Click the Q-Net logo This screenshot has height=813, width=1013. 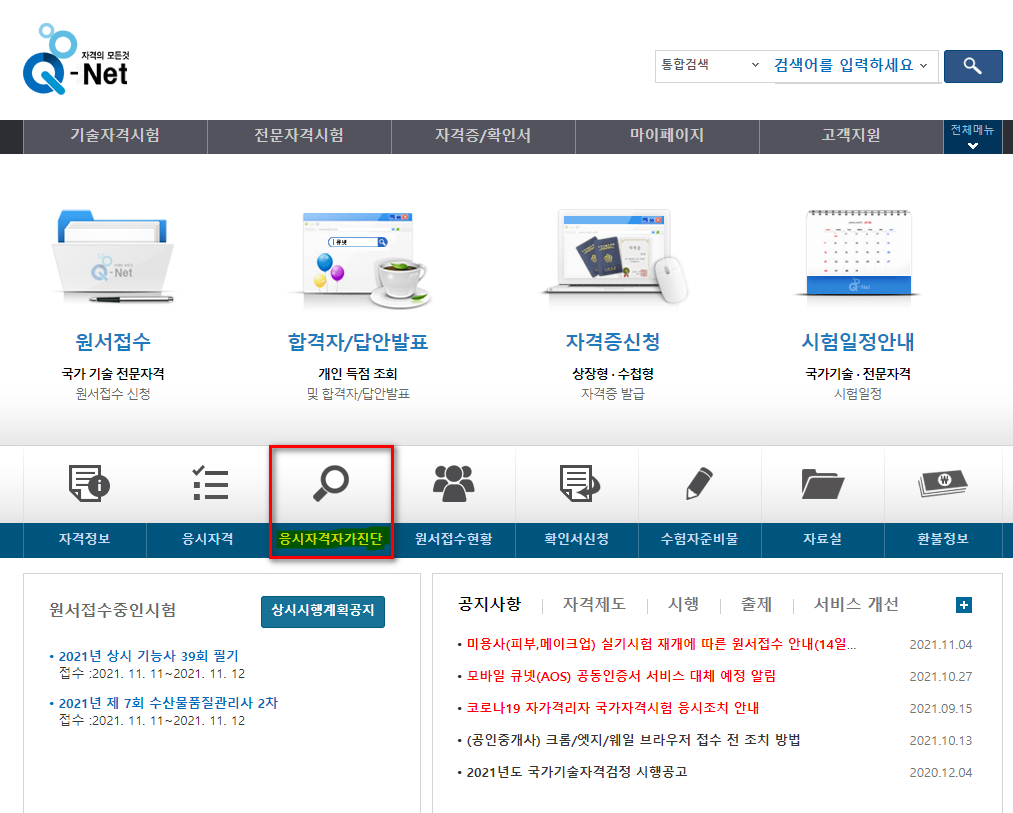[x=76, y=59]
